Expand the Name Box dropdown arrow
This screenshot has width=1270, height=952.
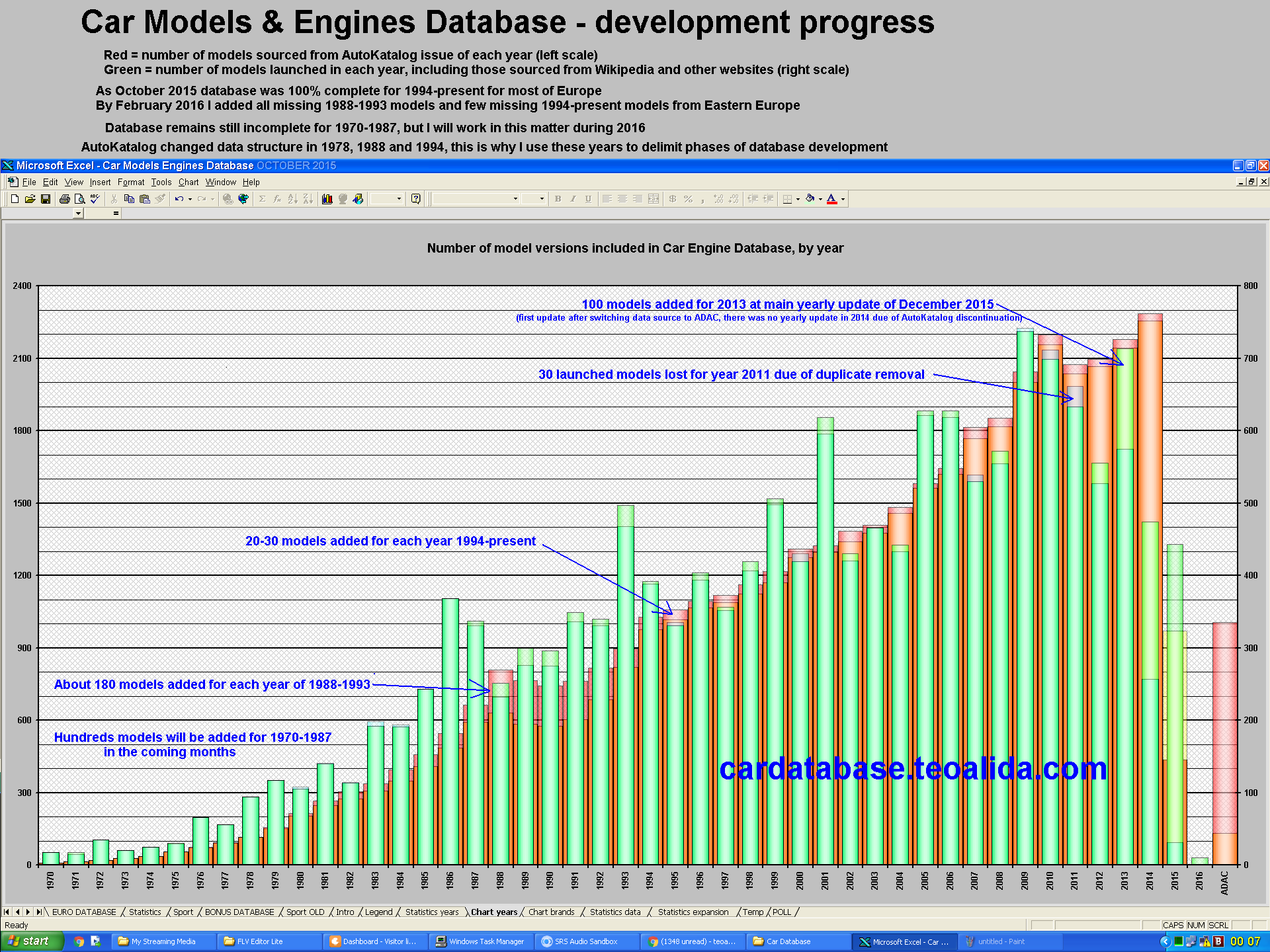(78, 213)
